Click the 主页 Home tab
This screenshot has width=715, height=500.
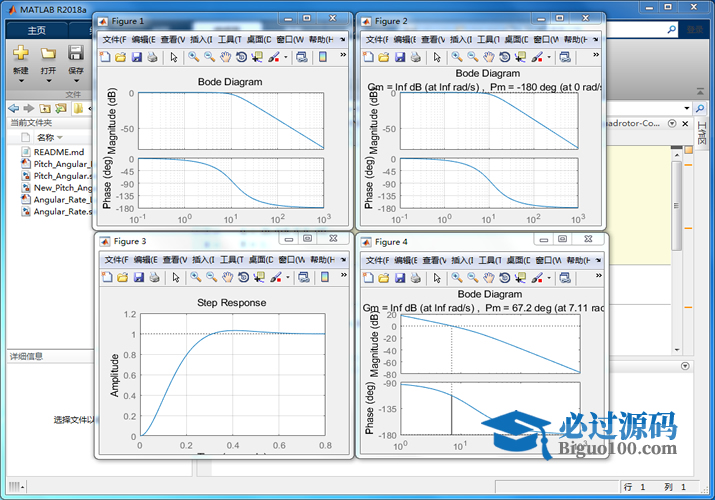(37, 30)
